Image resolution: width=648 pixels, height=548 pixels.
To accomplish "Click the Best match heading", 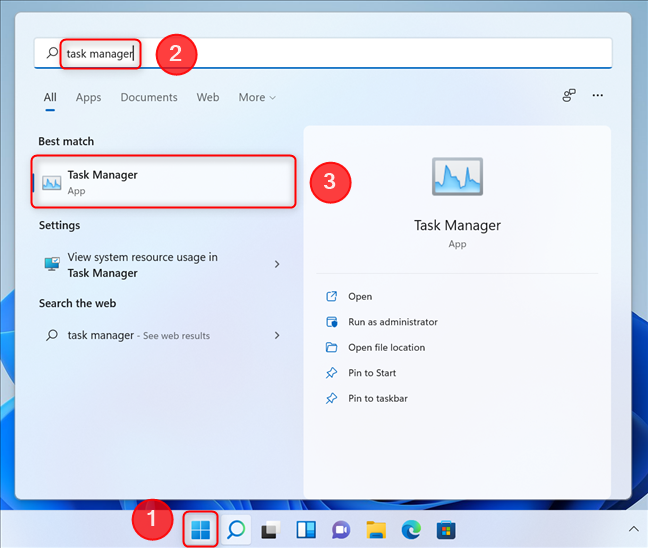I will (66, 141).
